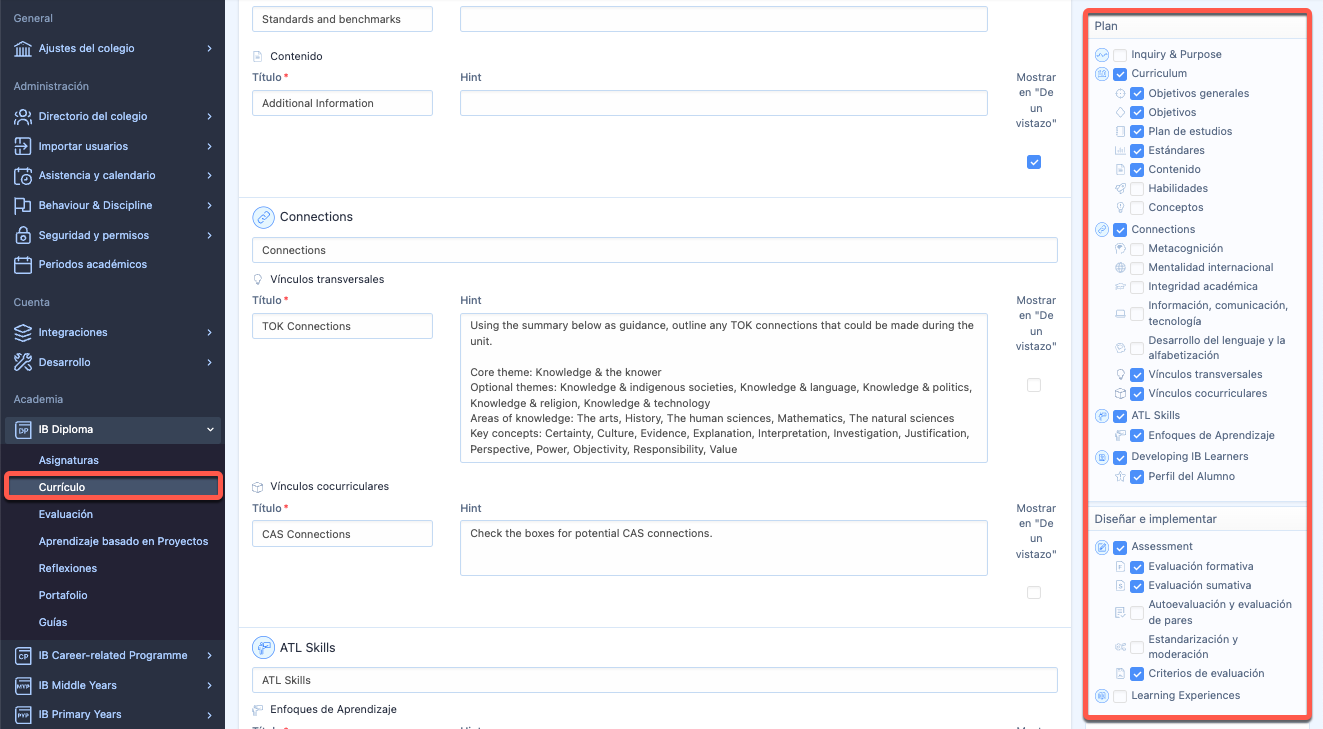
Task: Expand the IB Career-related Programme menu
Action: pyautogui.click(x=210, y=656)
